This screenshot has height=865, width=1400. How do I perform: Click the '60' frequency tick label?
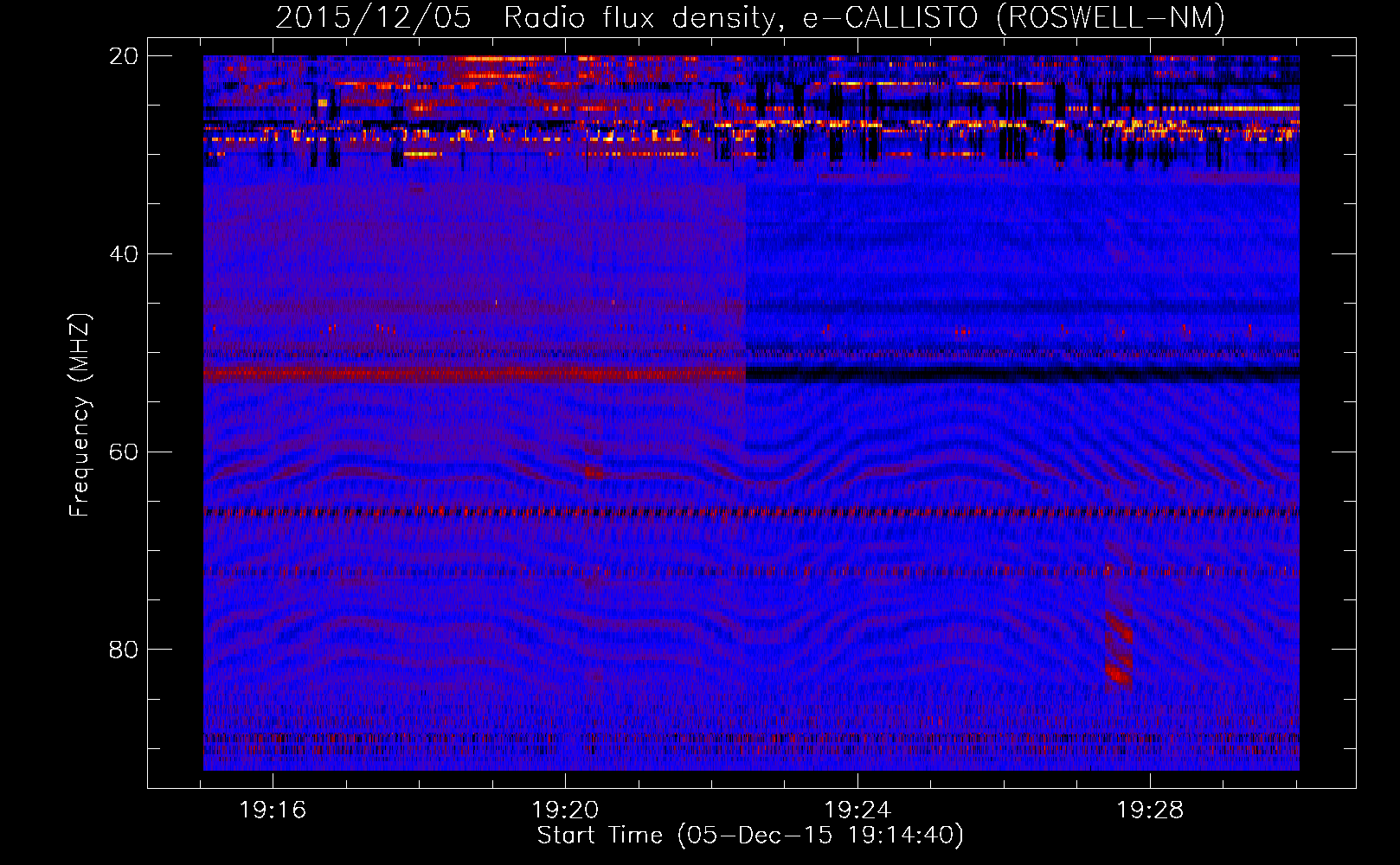pos(123,452)
